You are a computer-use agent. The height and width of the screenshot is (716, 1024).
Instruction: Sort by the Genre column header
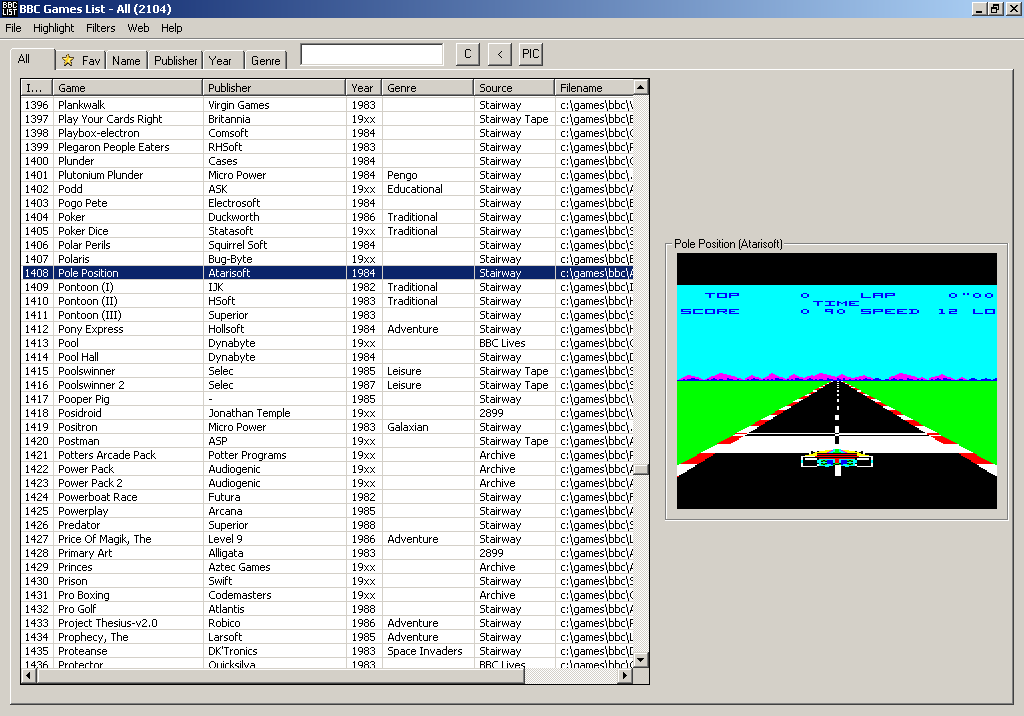coord(428,88)
